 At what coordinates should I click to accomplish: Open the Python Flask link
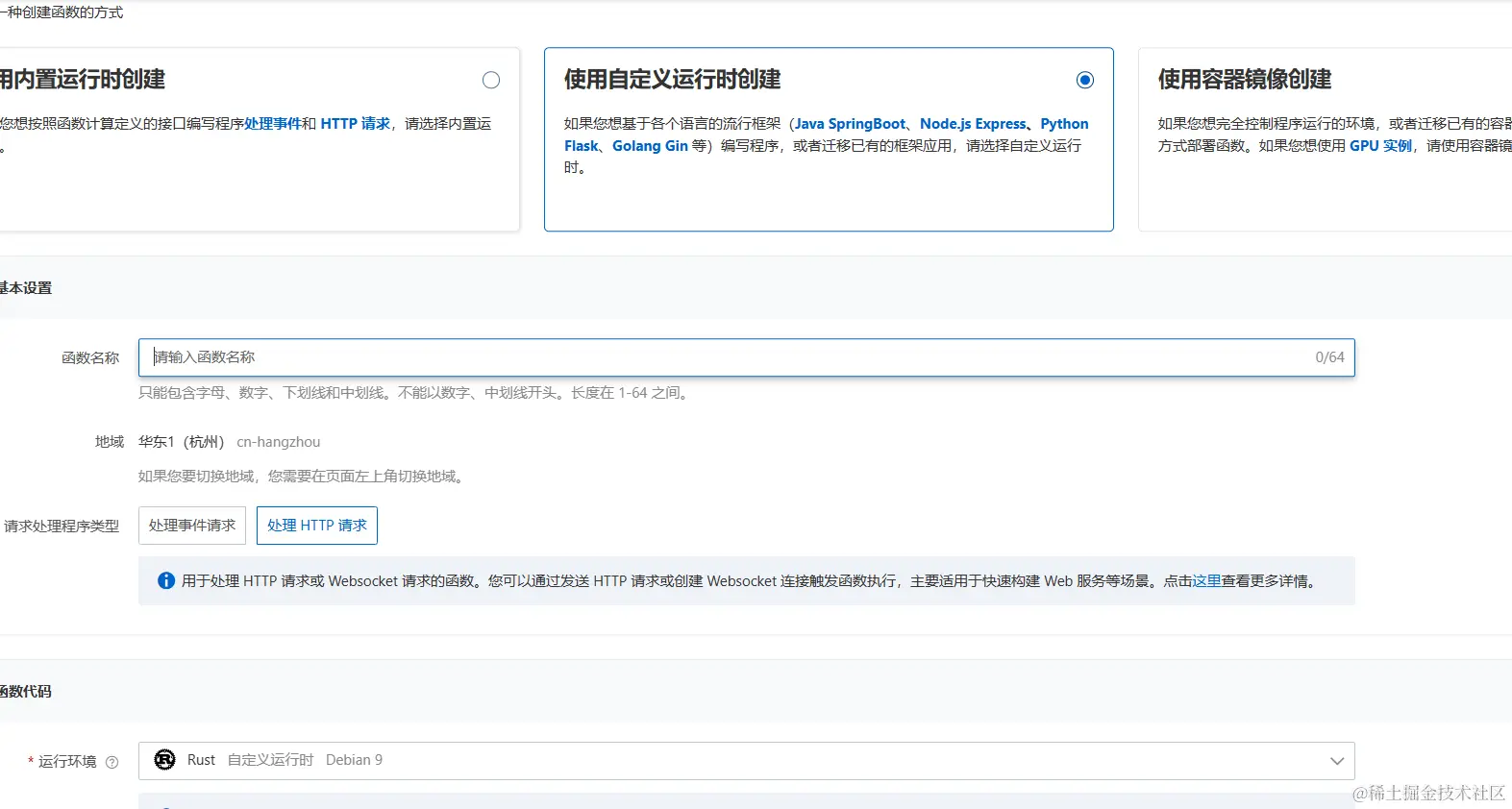pos(1064,124)
